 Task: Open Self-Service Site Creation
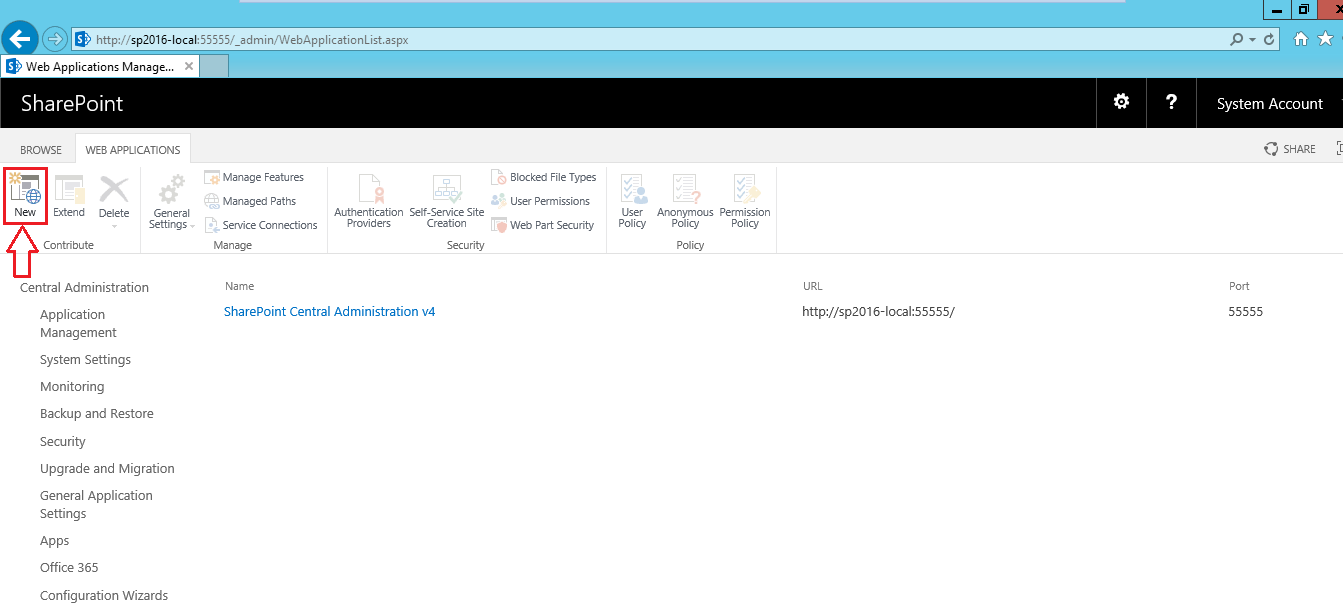[446, 201]
